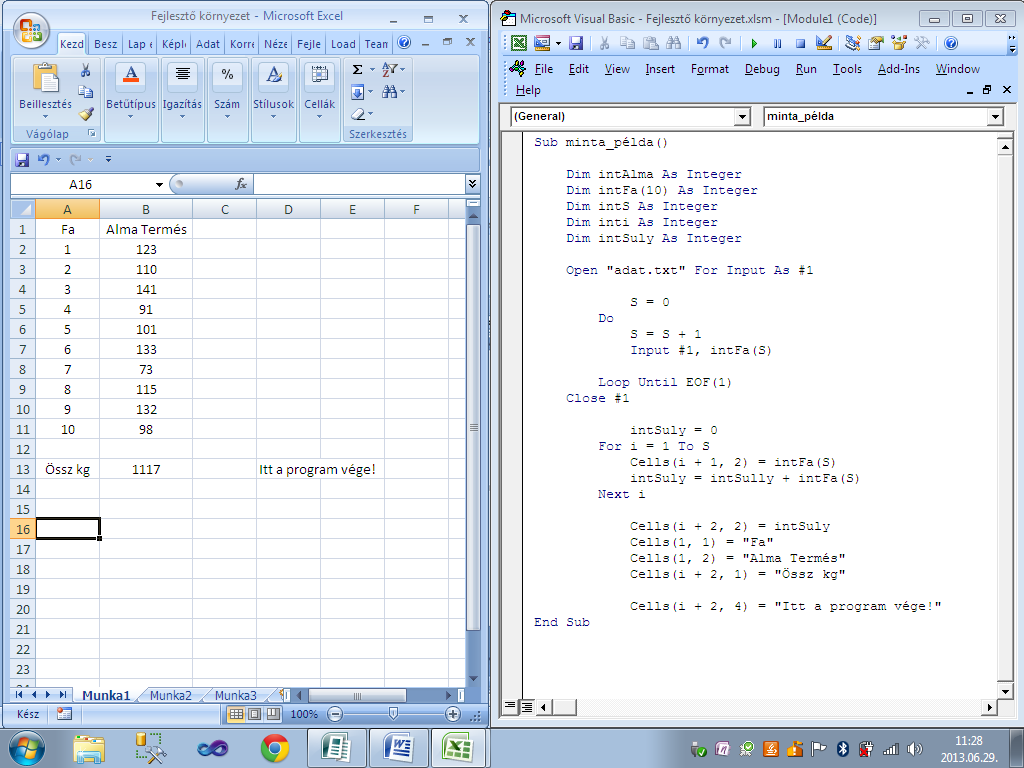Viewport: 1024px width, 768px height.
Task: Open Vágólap clipboard dialog launcher
Action: coord(92,133)
